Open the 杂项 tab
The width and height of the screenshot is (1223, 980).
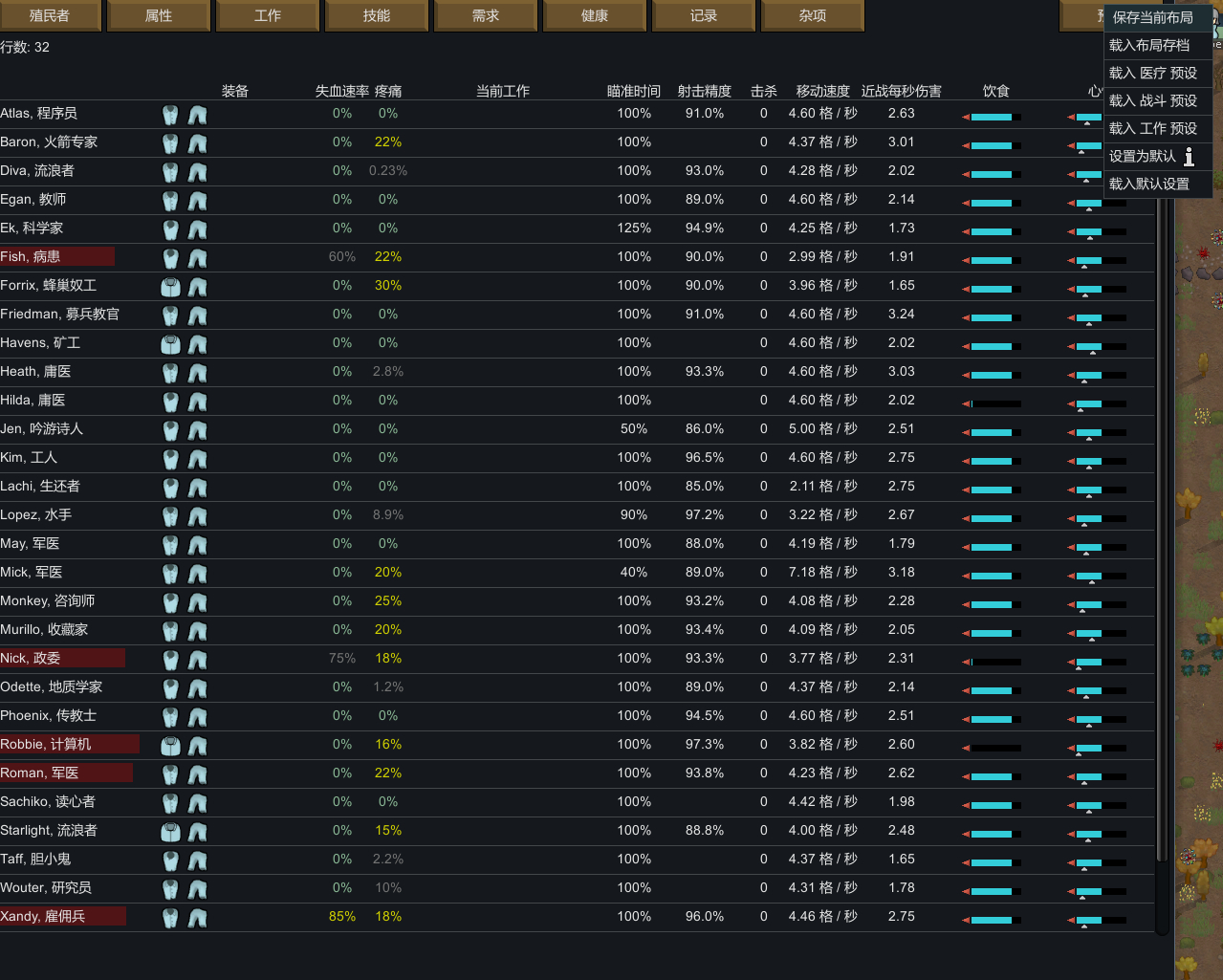813,16
